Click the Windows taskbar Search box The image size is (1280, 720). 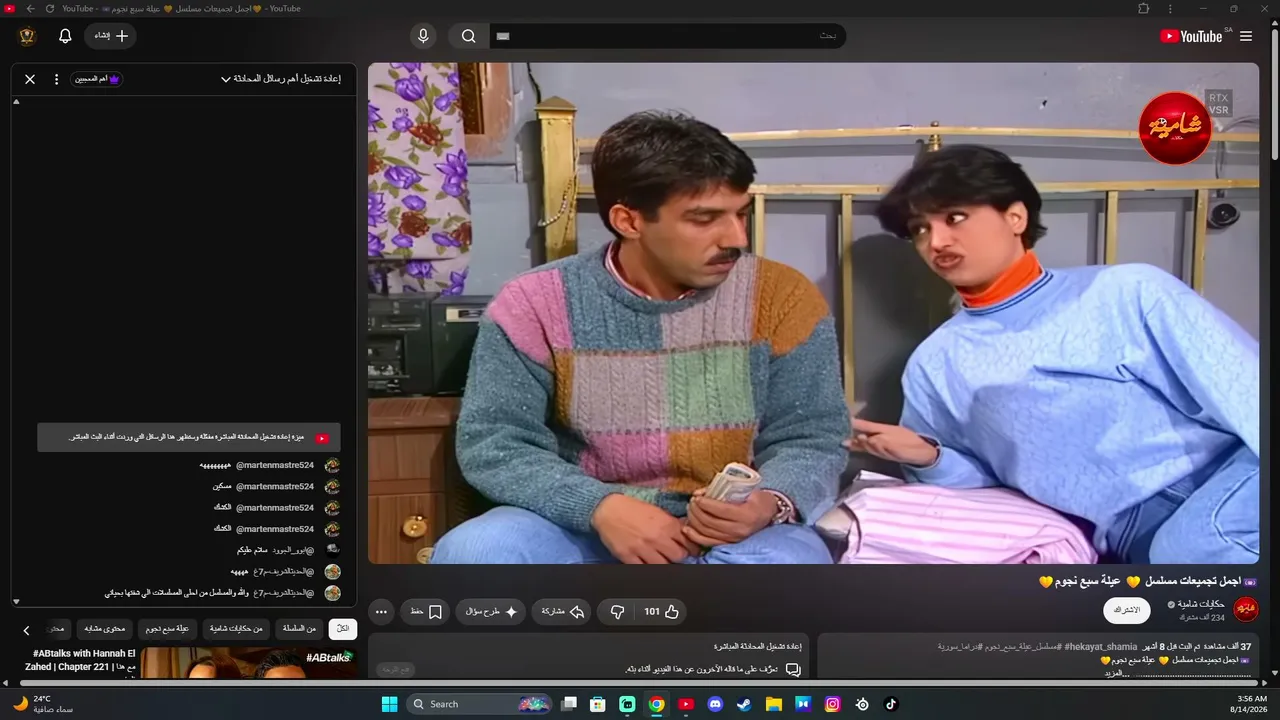[481, 704]
